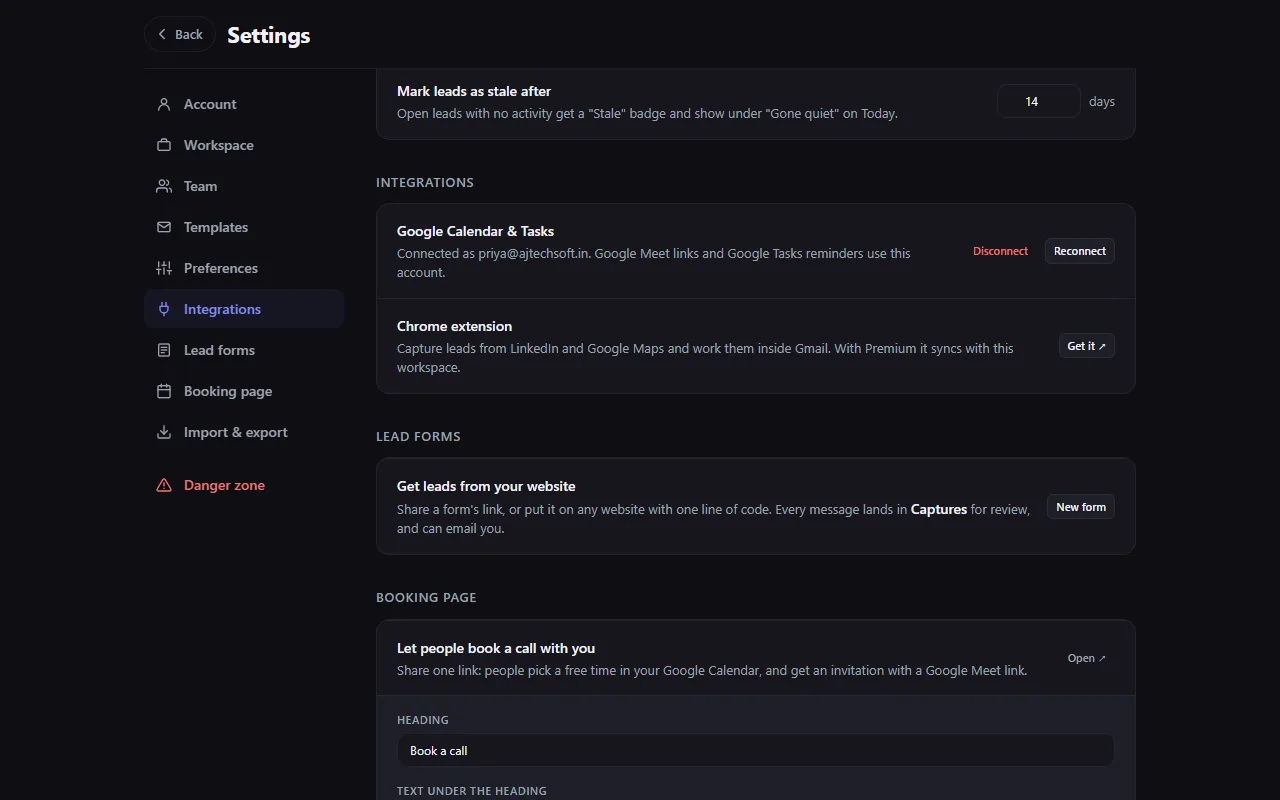
Task: Click 'Get leads from your website' title
Action: (x=486, y=486)
